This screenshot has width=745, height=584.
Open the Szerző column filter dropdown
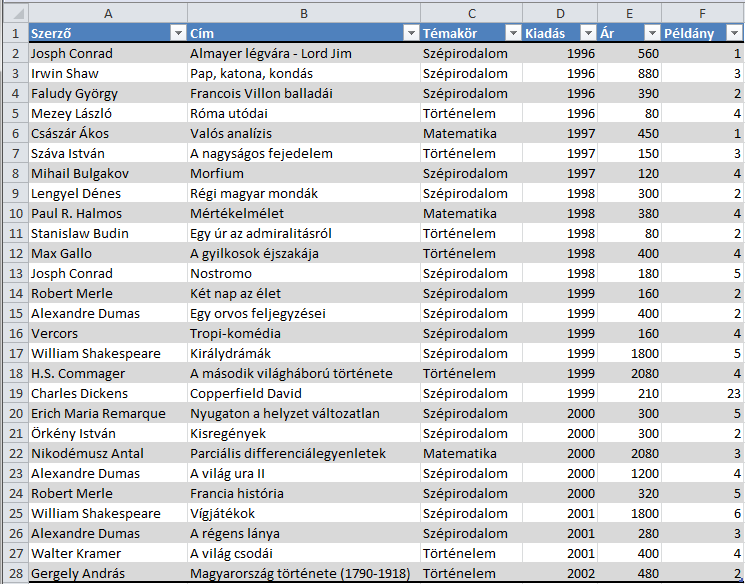tap(179, 33)
